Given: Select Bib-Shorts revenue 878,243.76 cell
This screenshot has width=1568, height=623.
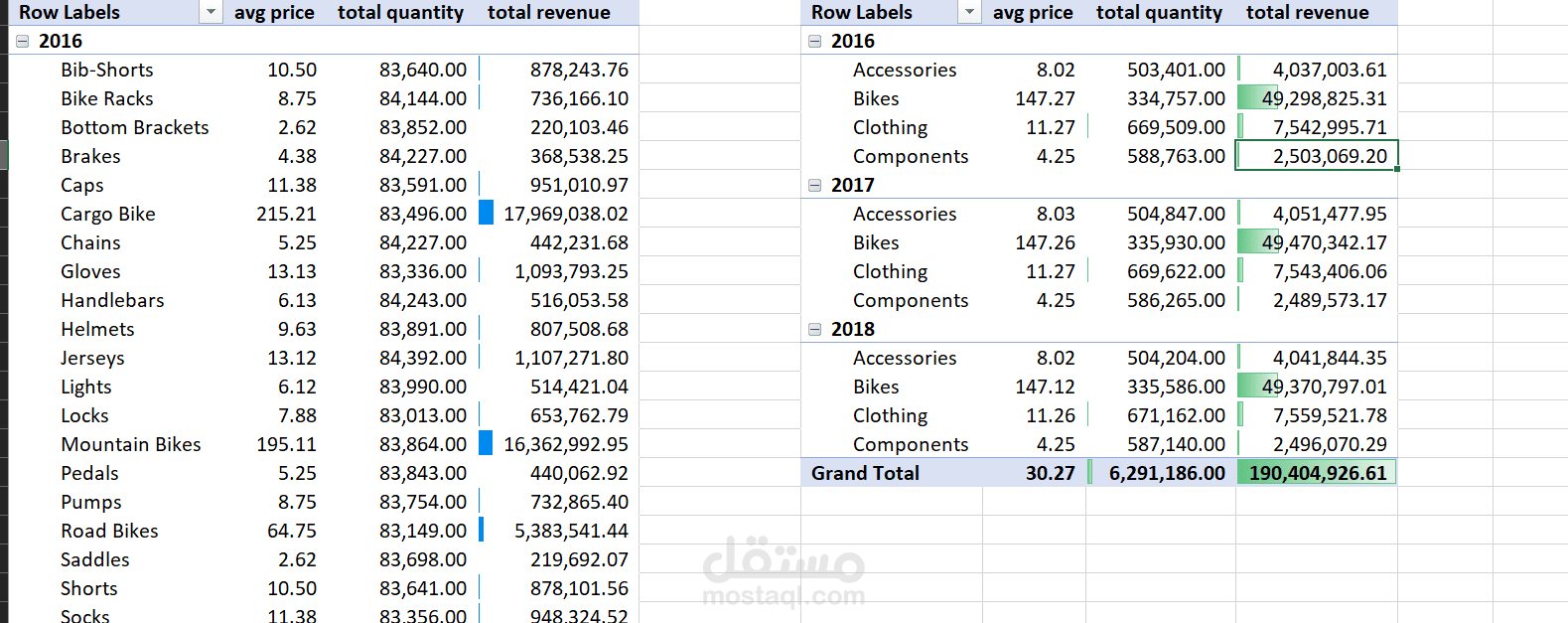Looking at the screenshot, I should 558,71.
